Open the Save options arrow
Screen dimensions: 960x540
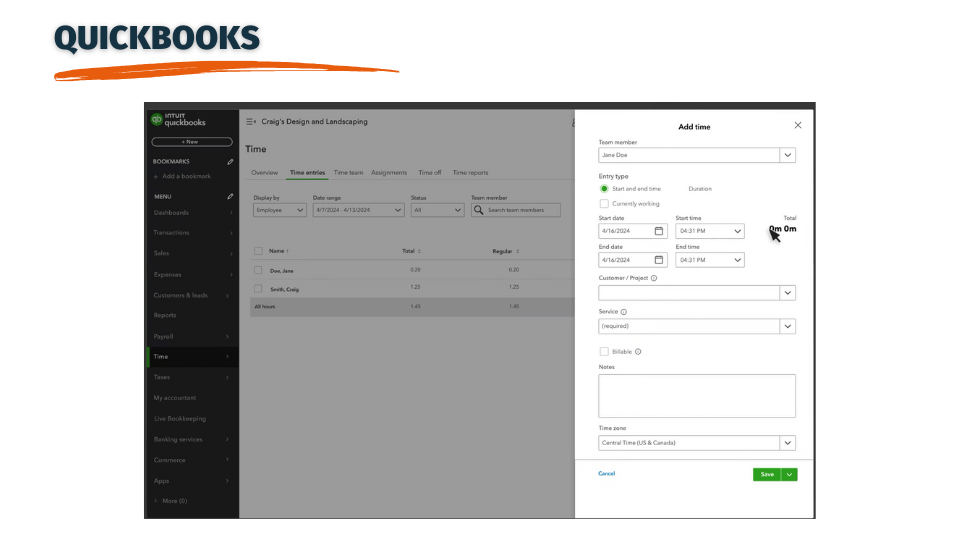tap(789, 474)
